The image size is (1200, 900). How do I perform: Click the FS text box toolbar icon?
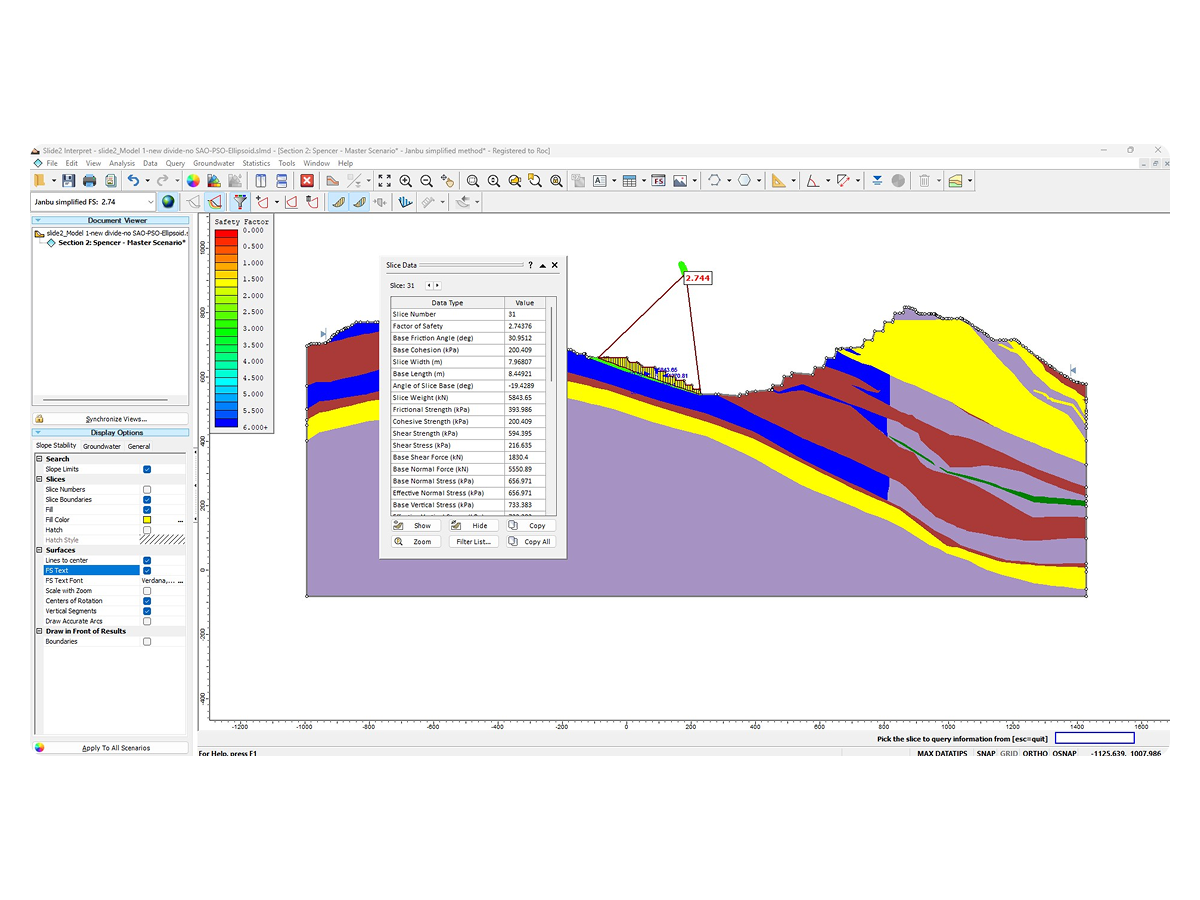pos(658,181)
